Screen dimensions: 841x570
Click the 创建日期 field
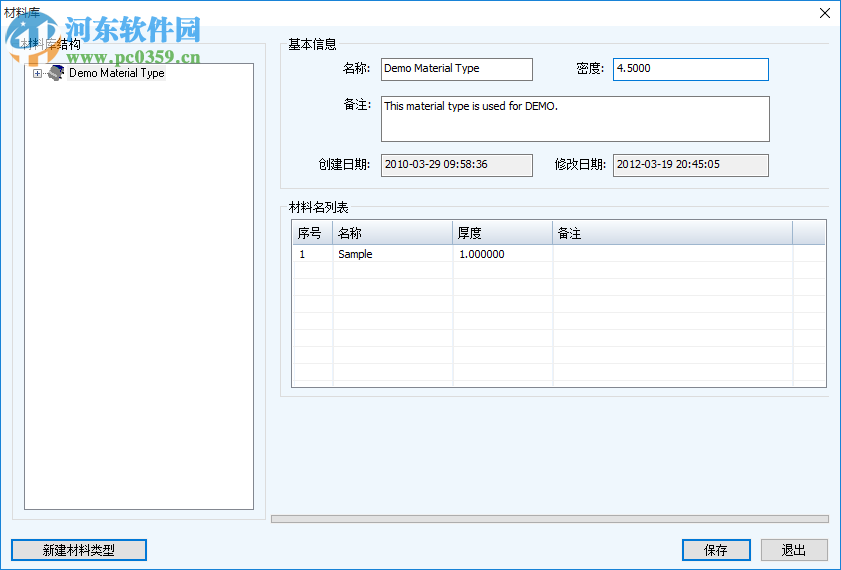click(x=456, y=165)
